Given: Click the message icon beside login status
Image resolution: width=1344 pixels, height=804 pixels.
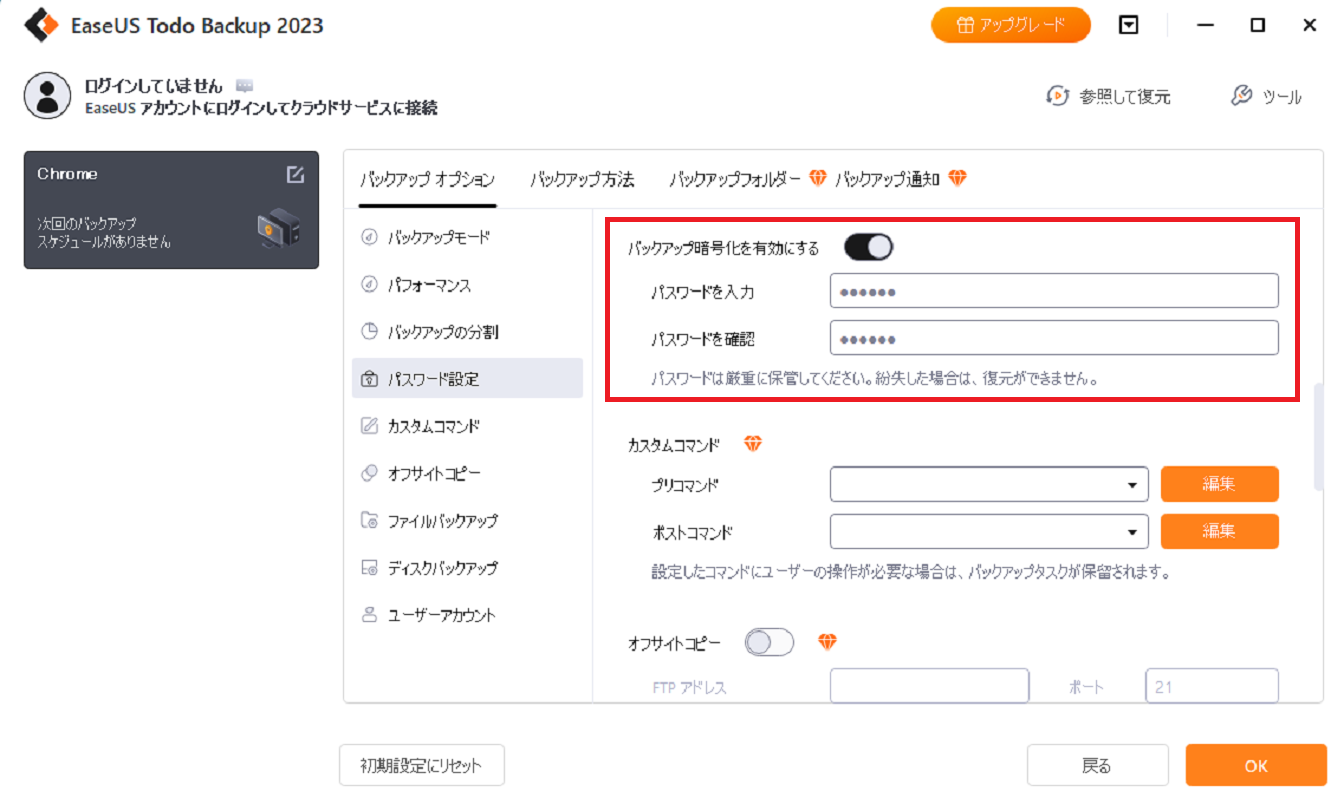Looking at the screenshot, I should (244, 86).
